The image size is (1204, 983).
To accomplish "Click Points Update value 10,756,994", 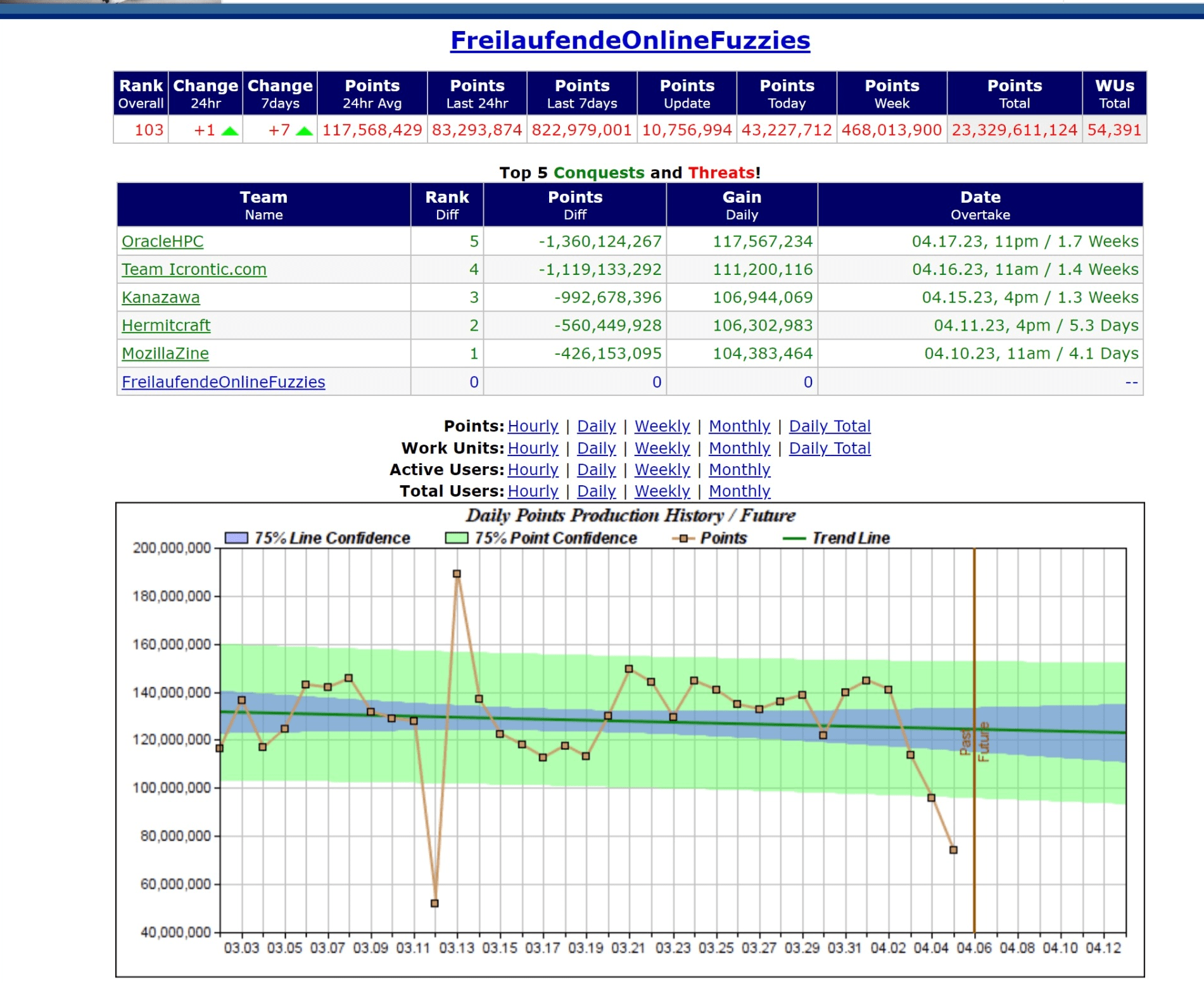I will [687, 130].
